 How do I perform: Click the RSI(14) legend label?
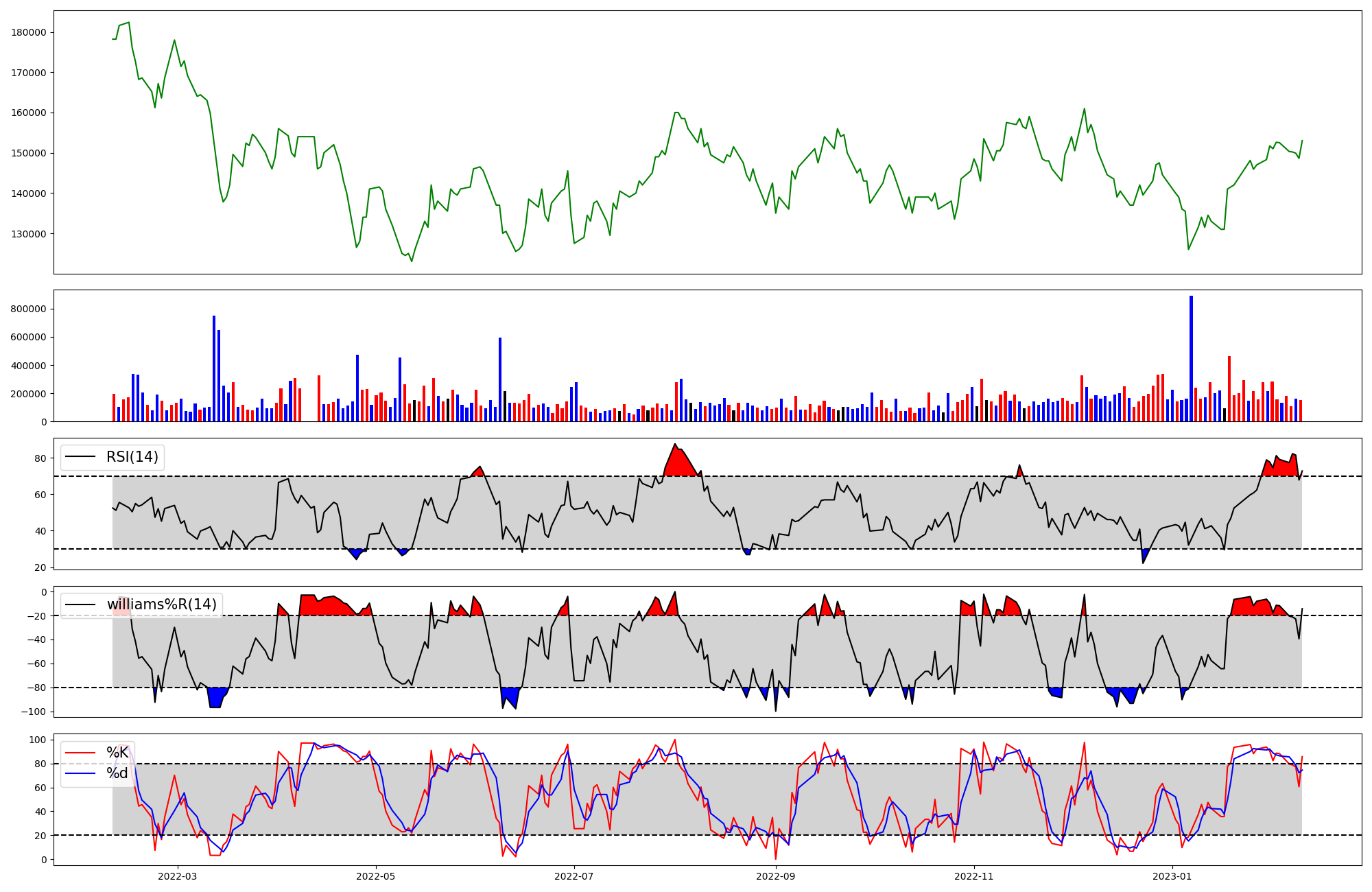[x=132, y=457]
